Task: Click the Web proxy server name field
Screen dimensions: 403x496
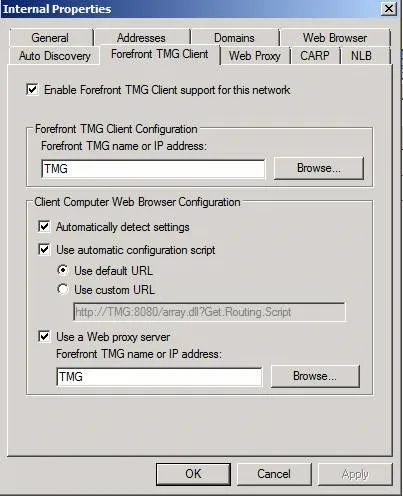Action: pyautogui.click(x=159, y=377)
